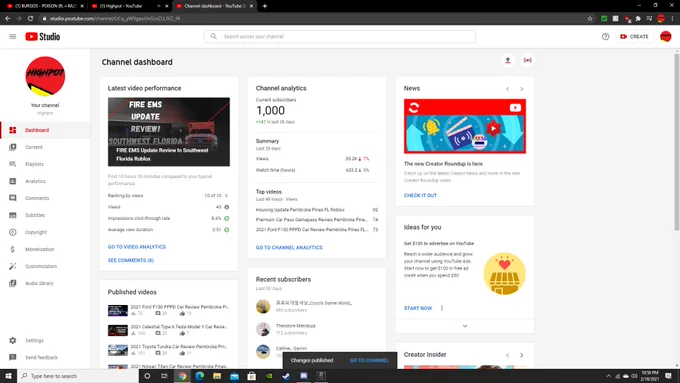Open the Windows Start menu
680x383 pixels.
tap(8, 376)
